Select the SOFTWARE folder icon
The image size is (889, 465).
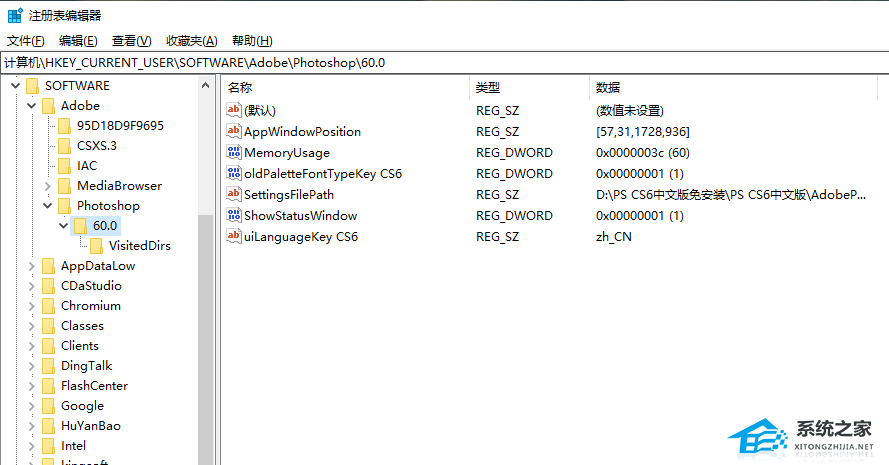coord(33,86)
